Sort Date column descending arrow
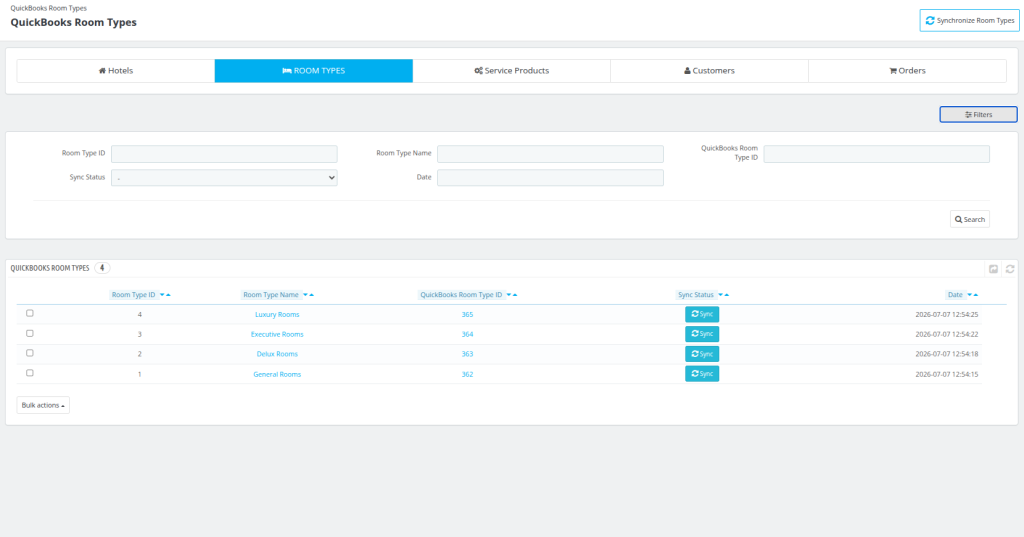 969,295
